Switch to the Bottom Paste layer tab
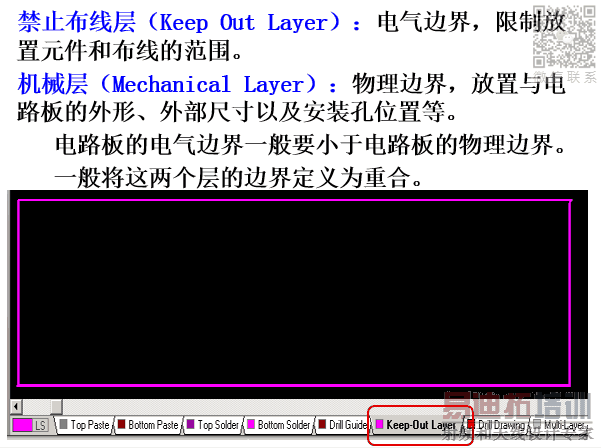 click(x=148, y=425)
